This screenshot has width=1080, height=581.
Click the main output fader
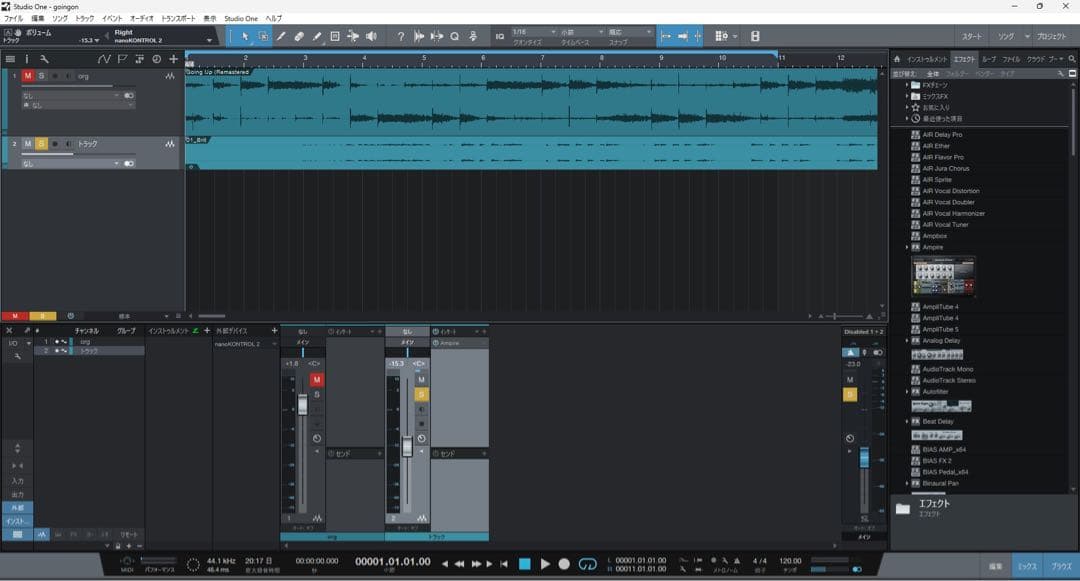(864, 458)
